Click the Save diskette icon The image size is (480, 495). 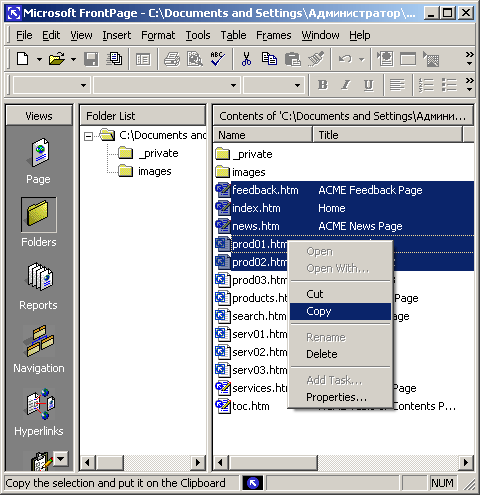(91, 59)
